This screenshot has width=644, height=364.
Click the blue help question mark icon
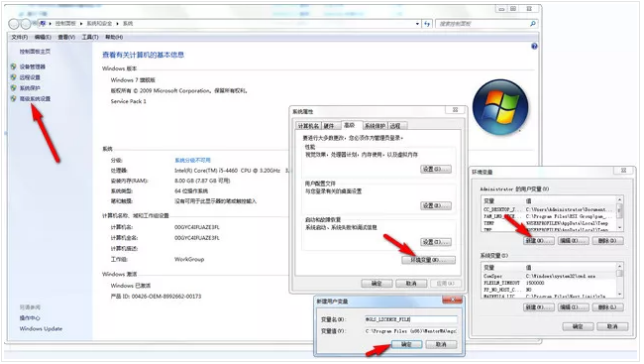tap(534, 46)
